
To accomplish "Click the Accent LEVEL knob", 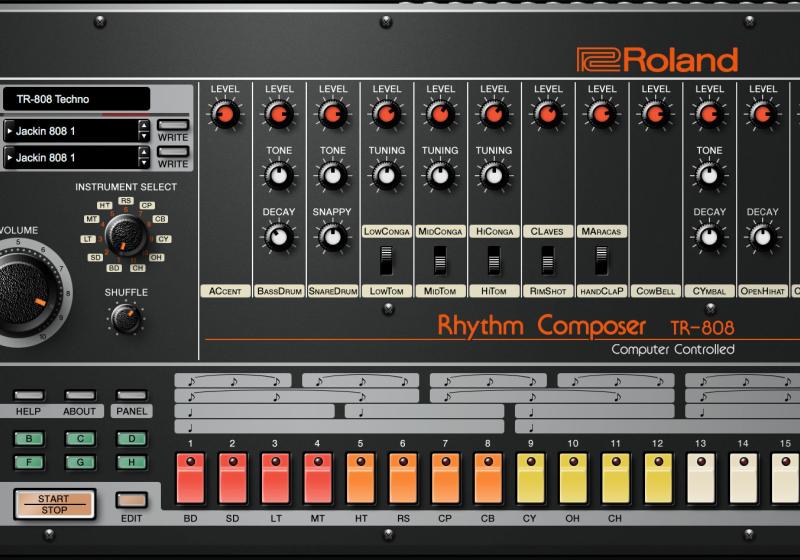I will 225,114.
